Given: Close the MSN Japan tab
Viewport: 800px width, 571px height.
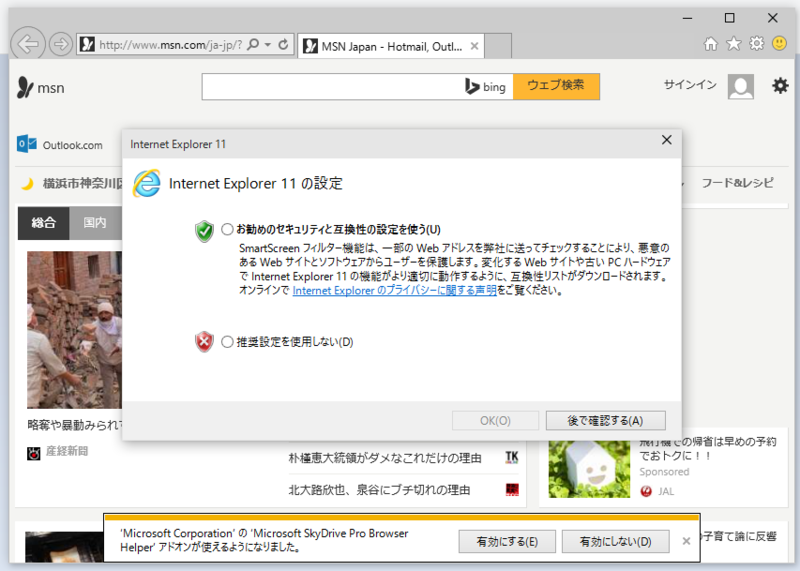Looking at the screenshot, I should (474, 46).
